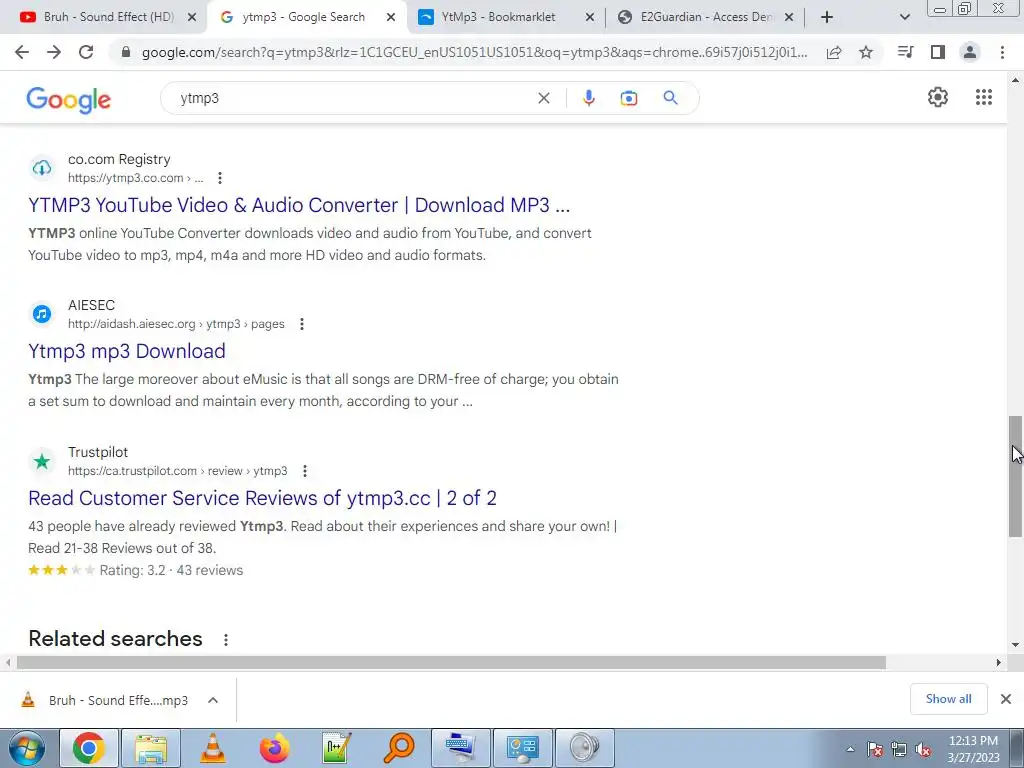Viewport: 1024px width, 768px height.
Task: Submit search with magnifying glass icon
Action: tap(671, 98)
